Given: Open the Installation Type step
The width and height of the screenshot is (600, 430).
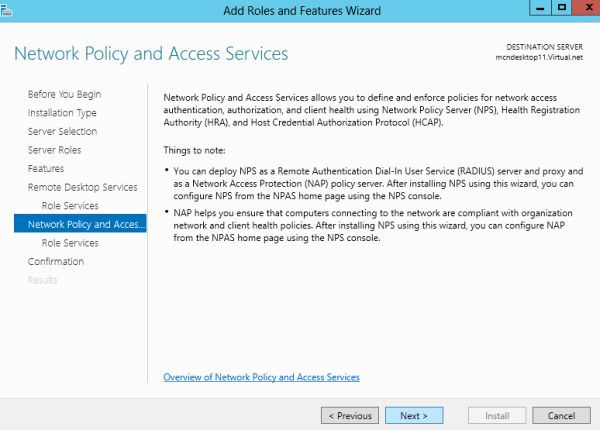Looking at the screenshot, I should click(x=62, y=113).
